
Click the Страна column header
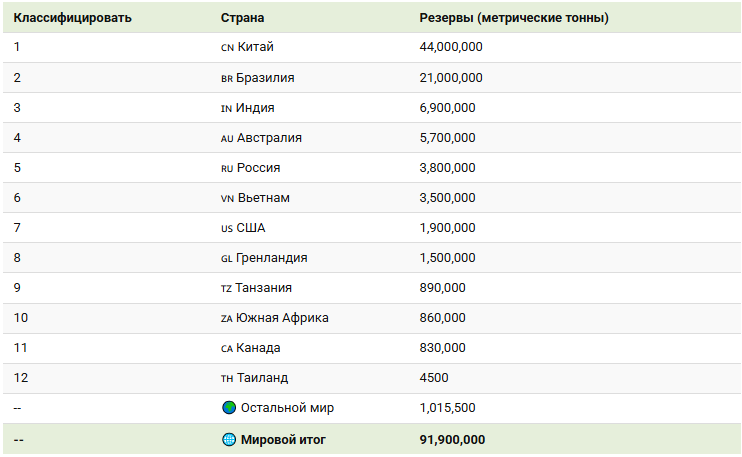[243, 18]
